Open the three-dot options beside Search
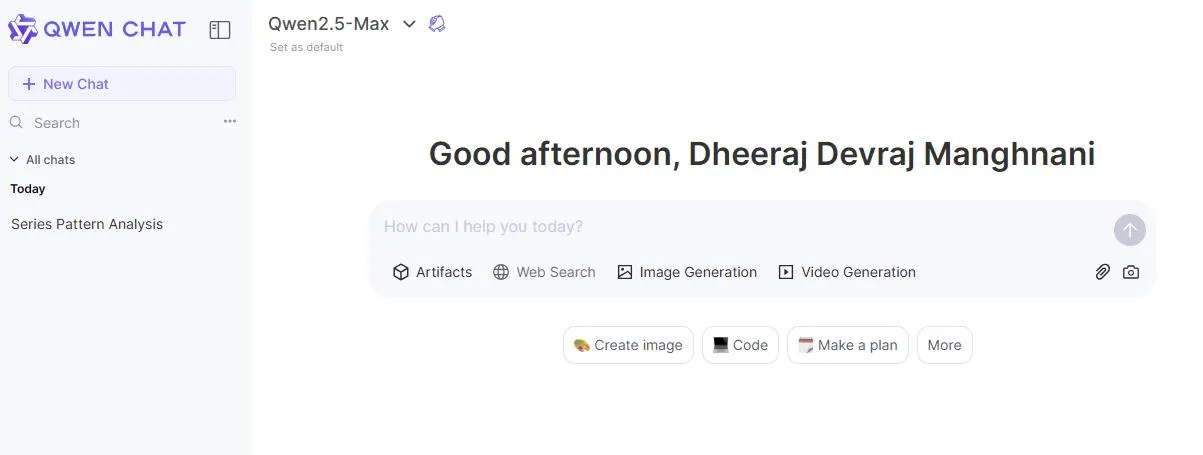1203x455 pixels. 230,121
